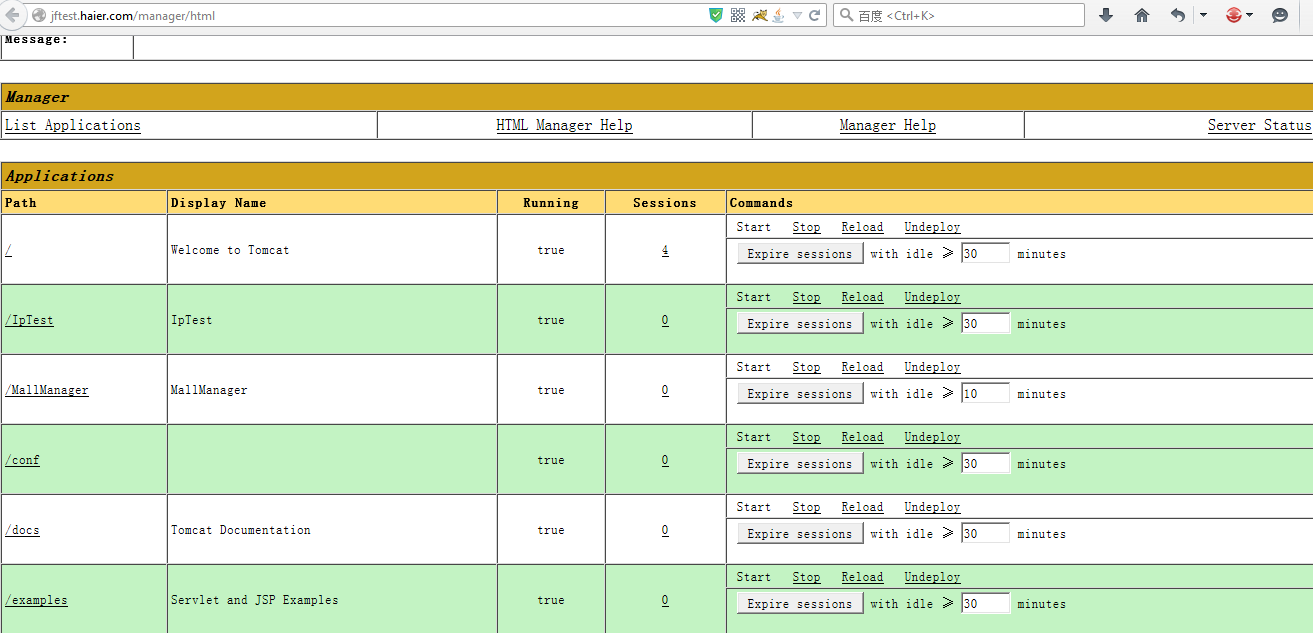Reload the Tomcat Documentation application
This screenshot has height=633, width=1313.
pyautogui.click(x=862, y=507)
